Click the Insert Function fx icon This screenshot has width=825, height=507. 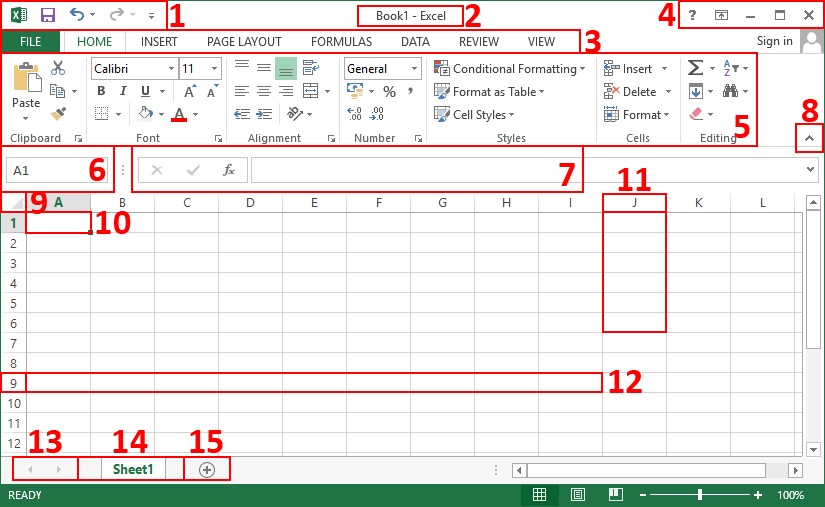(228, 170)
